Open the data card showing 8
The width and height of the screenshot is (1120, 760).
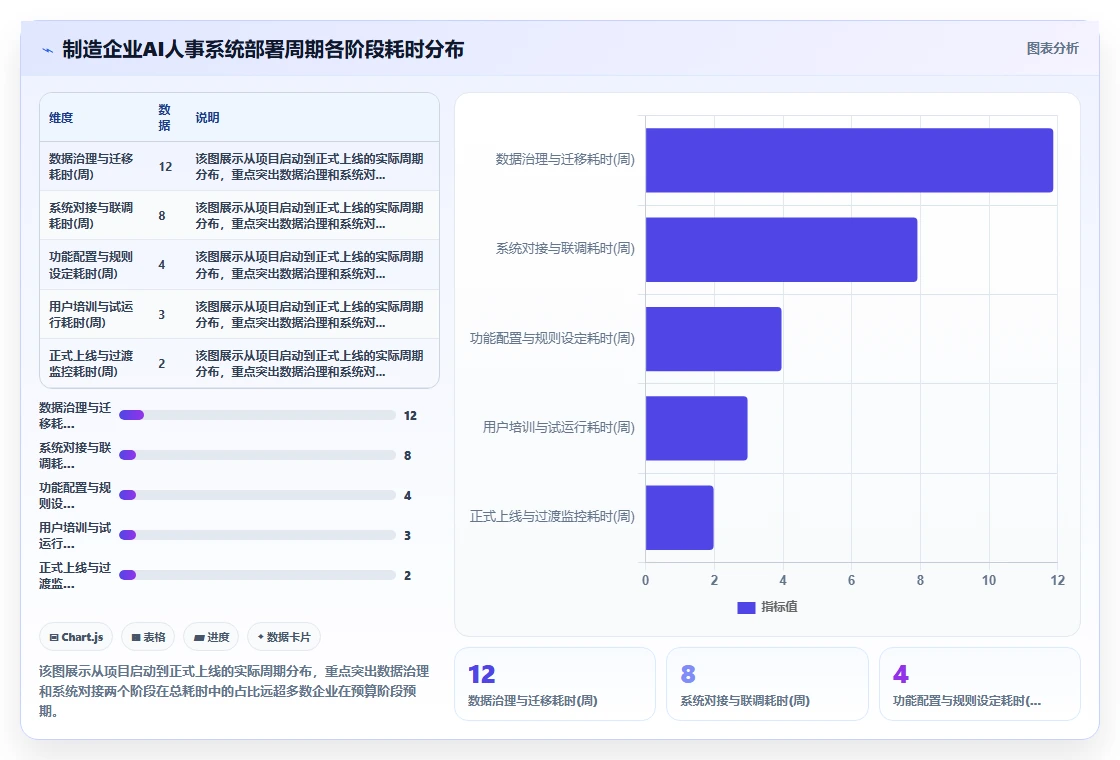pos(767,684)
